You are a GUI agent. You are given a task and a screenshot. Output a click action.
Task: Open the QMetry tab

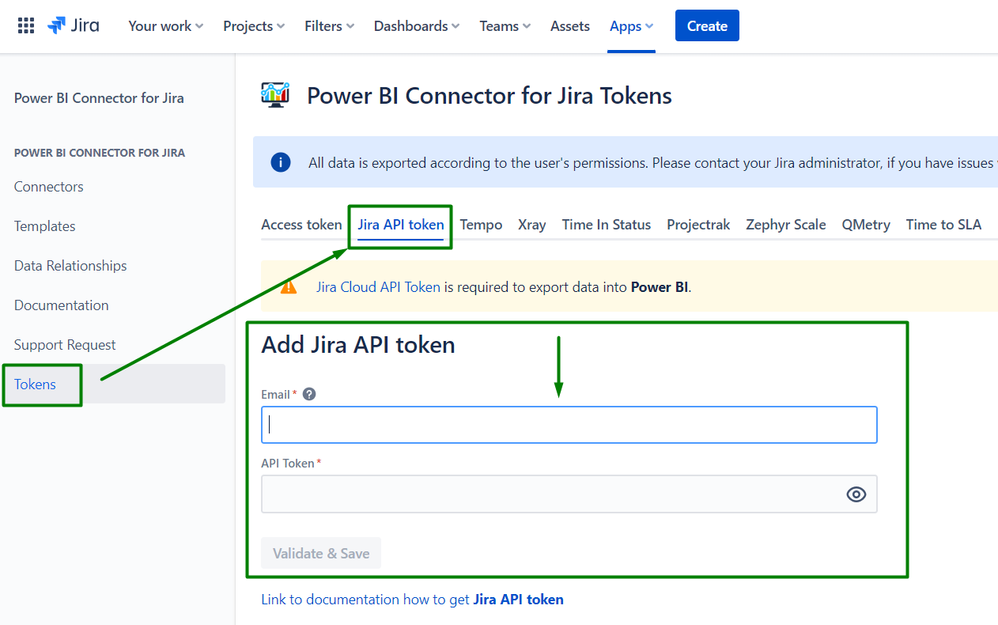pos(866,225)
